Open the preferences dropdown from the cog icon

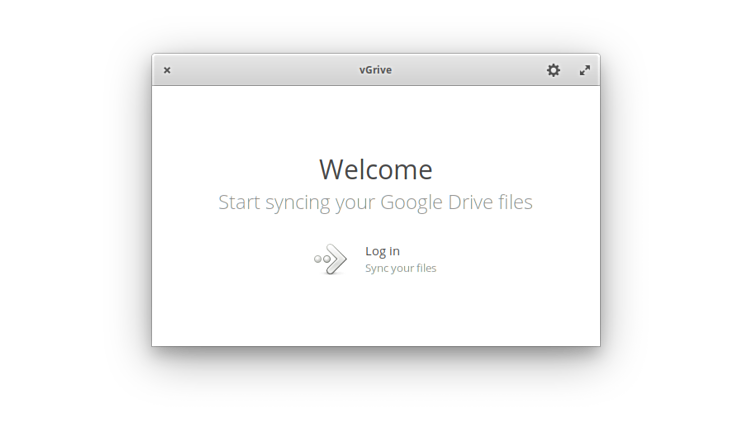[x=553, y=70]
